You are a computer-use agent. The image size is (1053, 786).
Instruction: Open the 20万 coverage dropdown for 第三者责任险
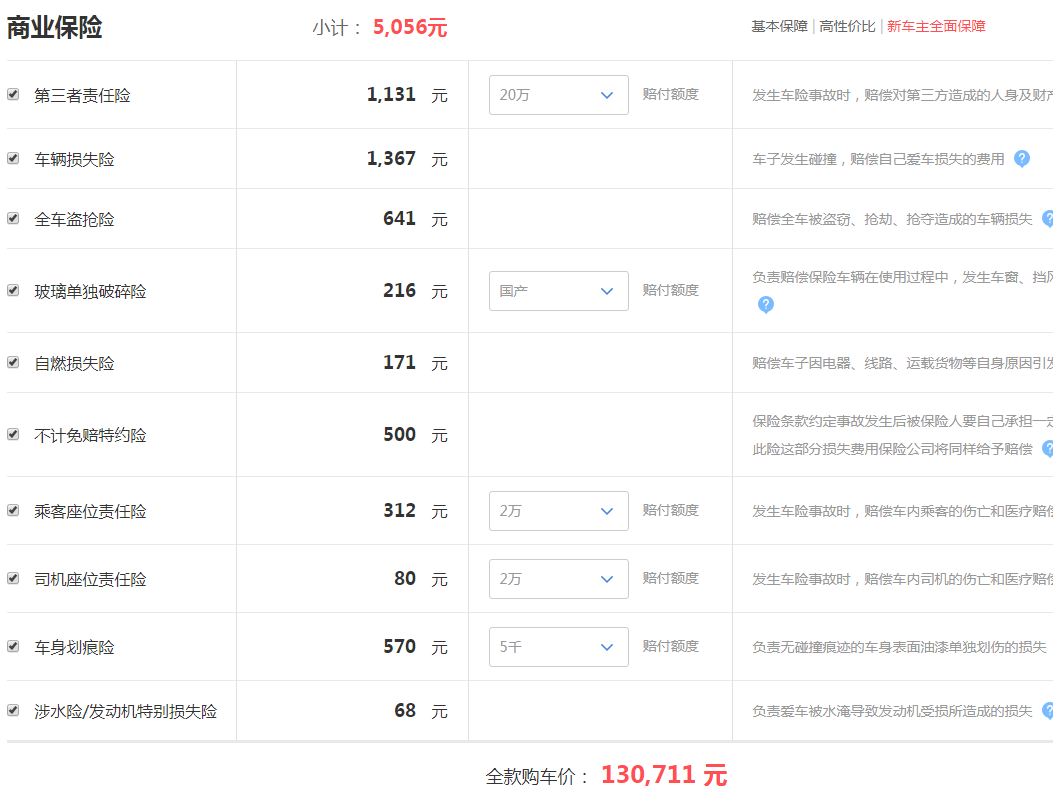559,95
